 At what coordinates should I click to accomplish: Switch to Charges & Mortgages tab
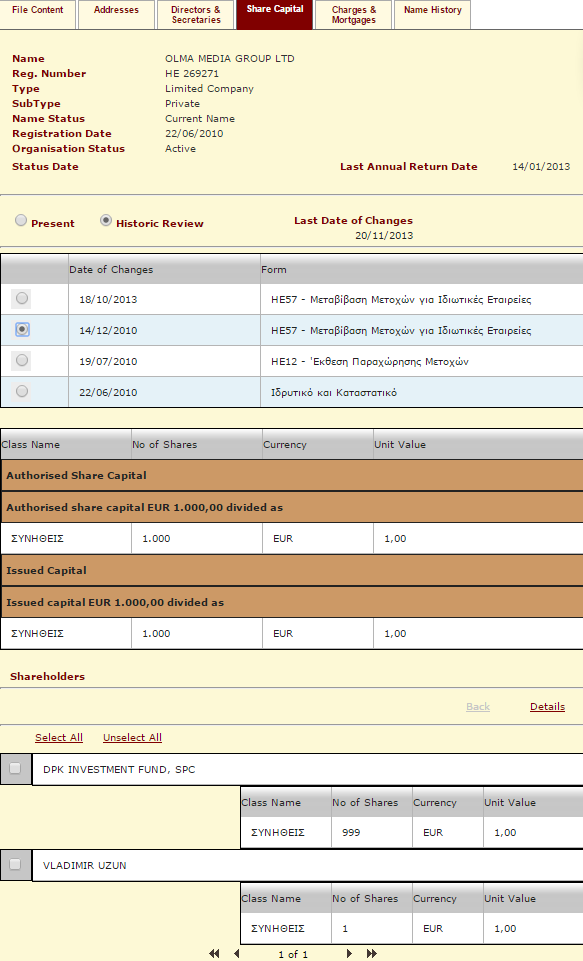pyautogui.click(x=354, y=14)
